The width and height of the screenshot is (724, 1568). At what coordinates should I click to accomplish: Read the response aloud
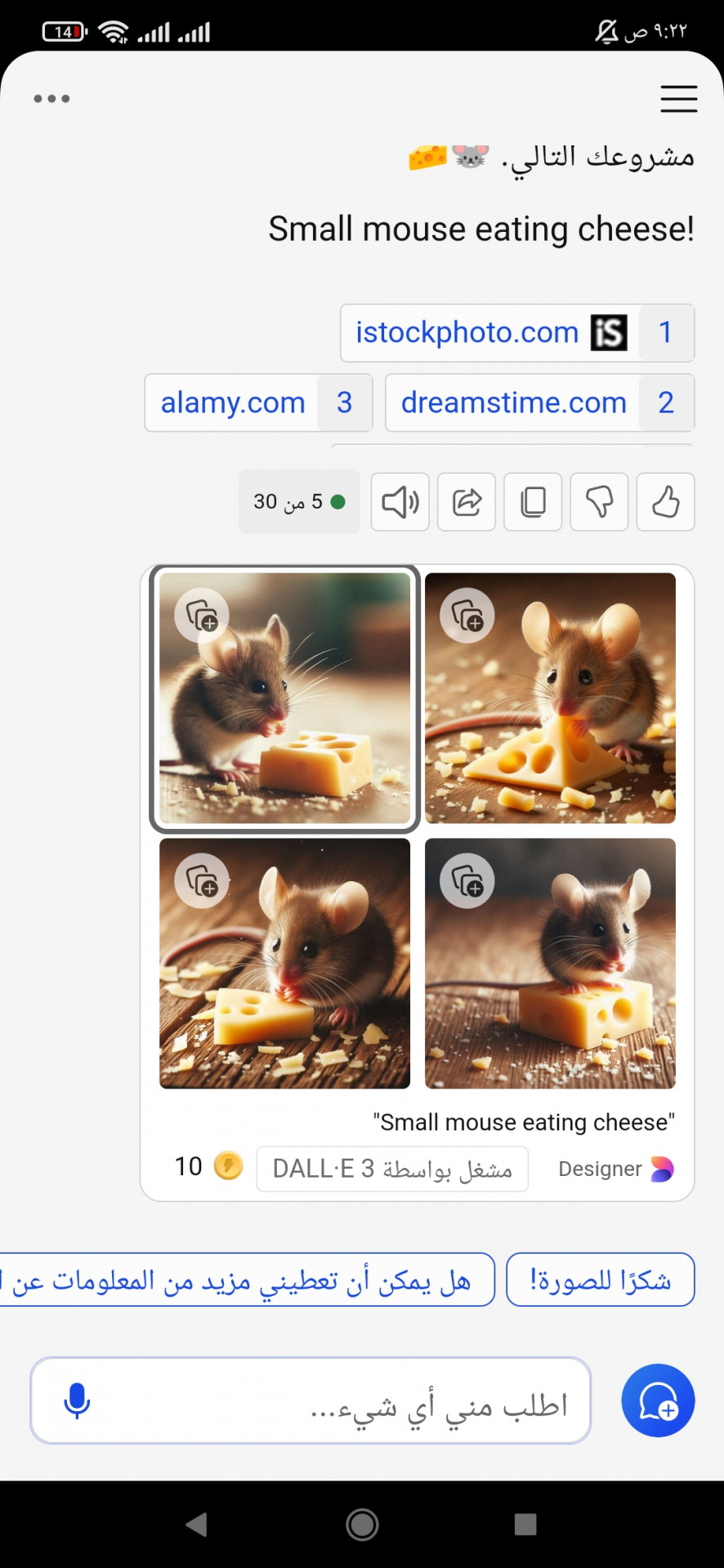click(x=400, y=501)
